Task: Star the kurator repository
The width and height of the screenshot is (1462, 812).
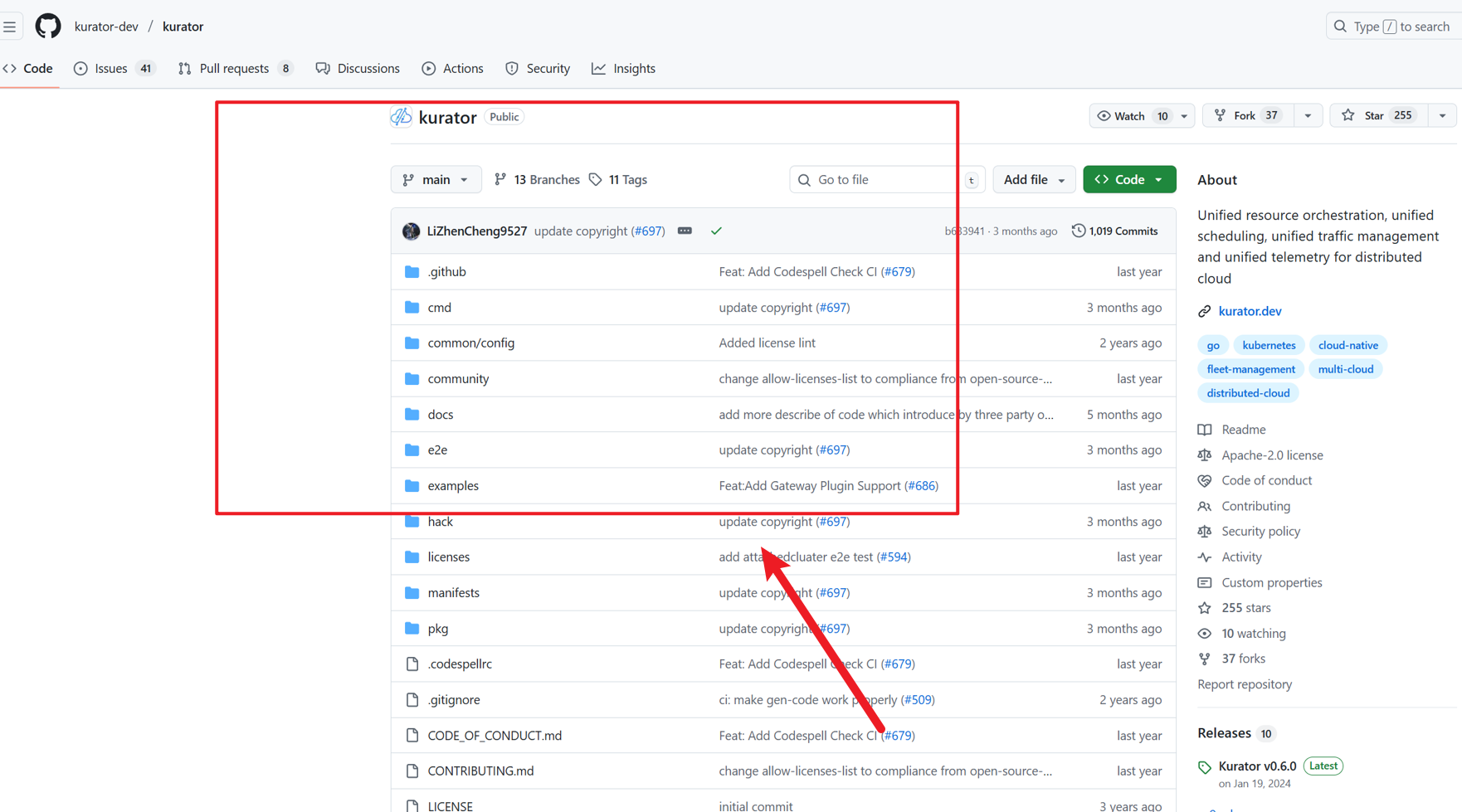Action: (x=1378, y=116)
